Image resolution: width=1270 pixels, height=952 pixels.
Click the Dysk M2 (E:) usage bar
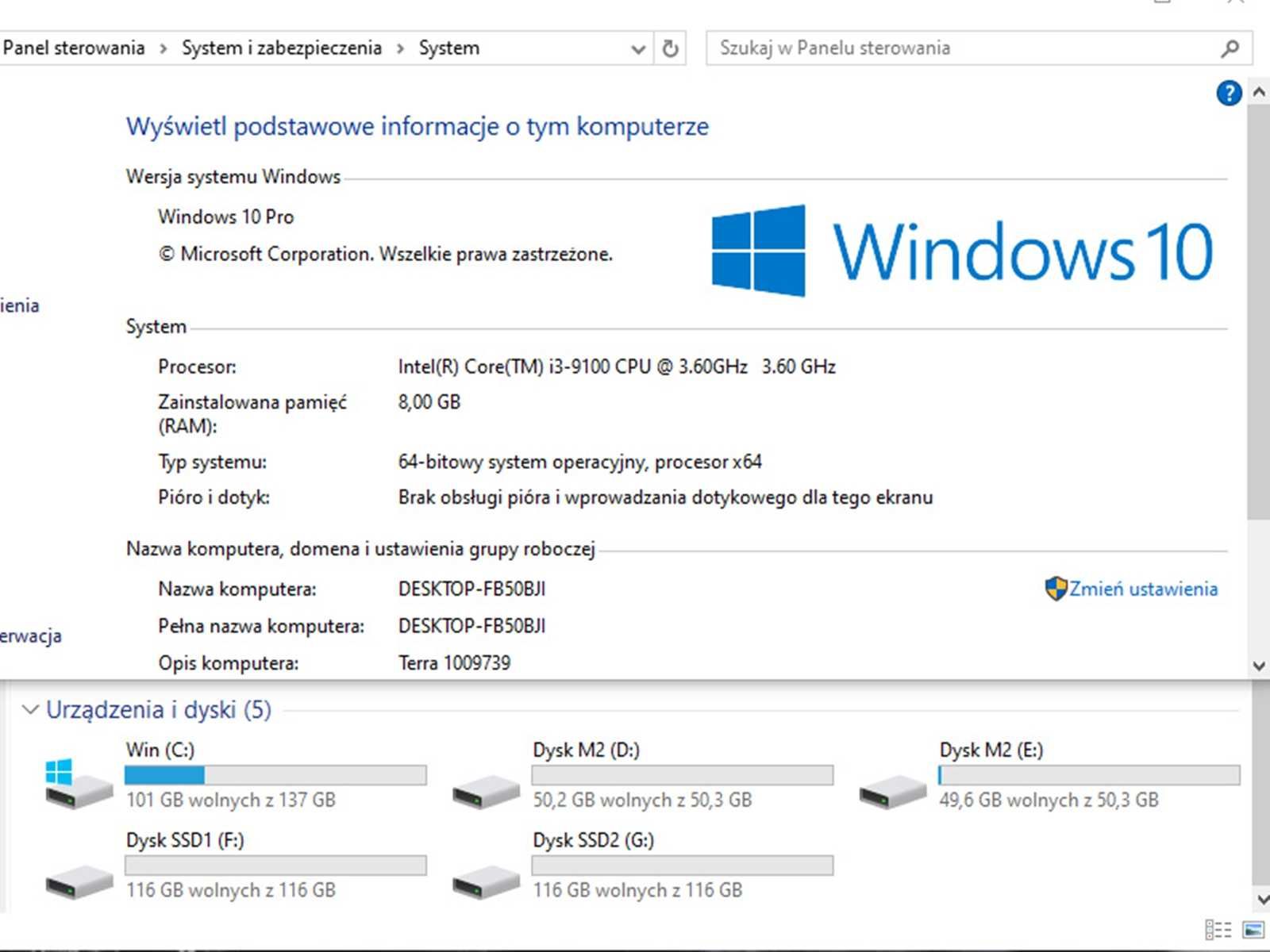1089,775
